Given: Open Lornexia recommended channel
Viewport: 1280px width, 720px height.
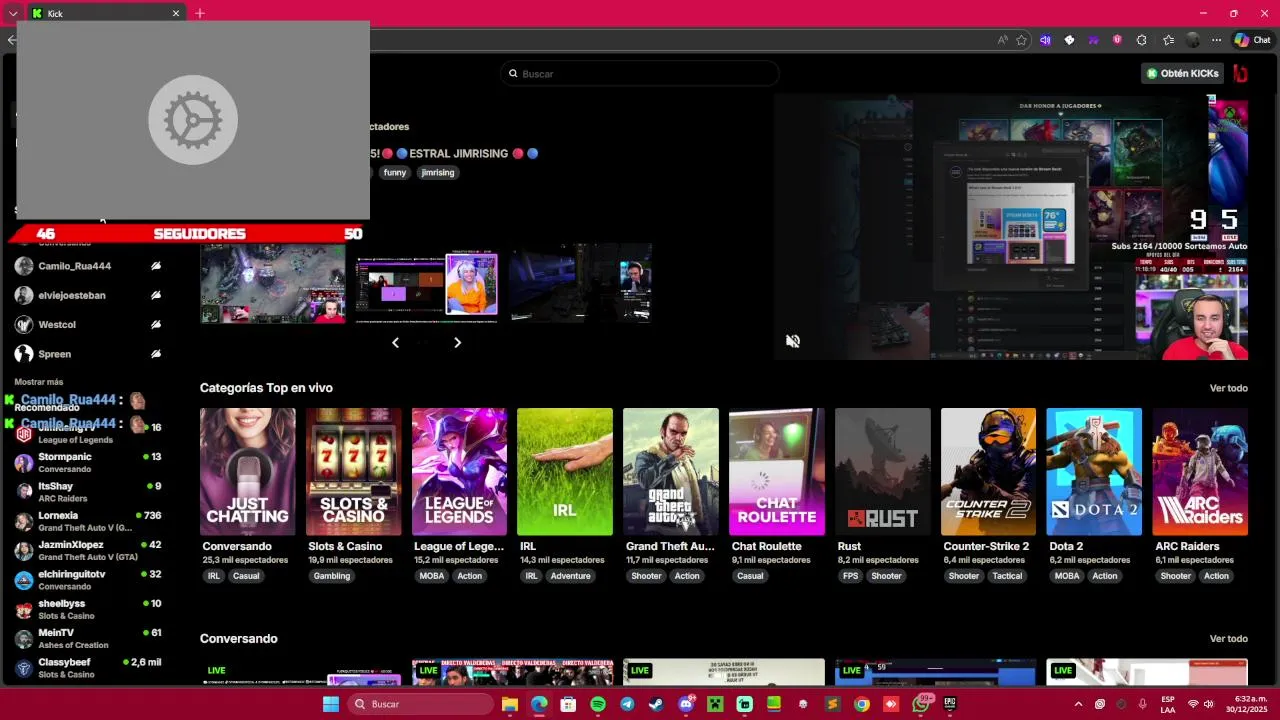Looking at the screenshot, I should (x=88, y=521).
